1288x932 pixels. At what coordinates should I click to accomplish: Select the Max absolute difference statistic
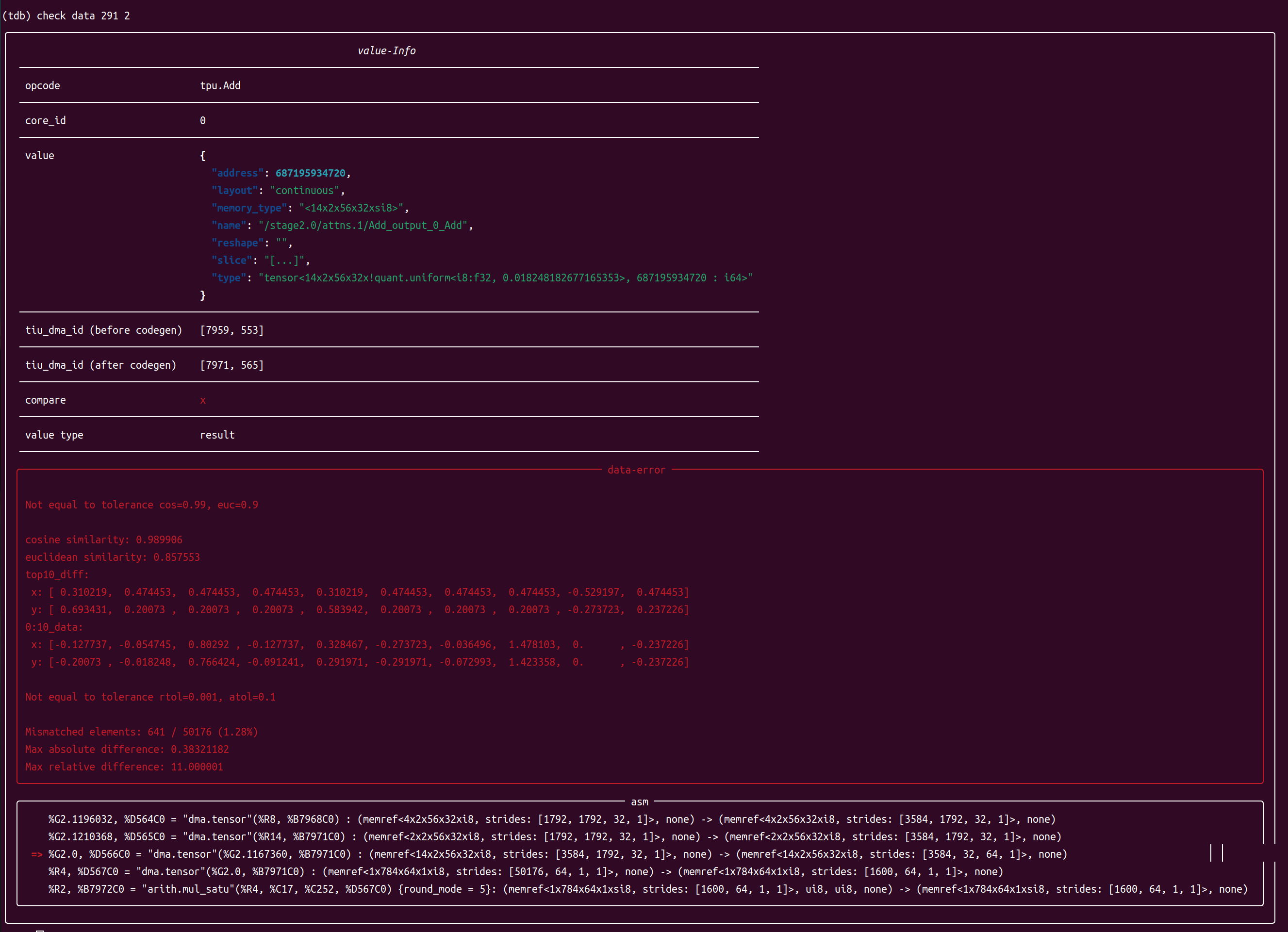pyautogui.click(x=126, y=749)
